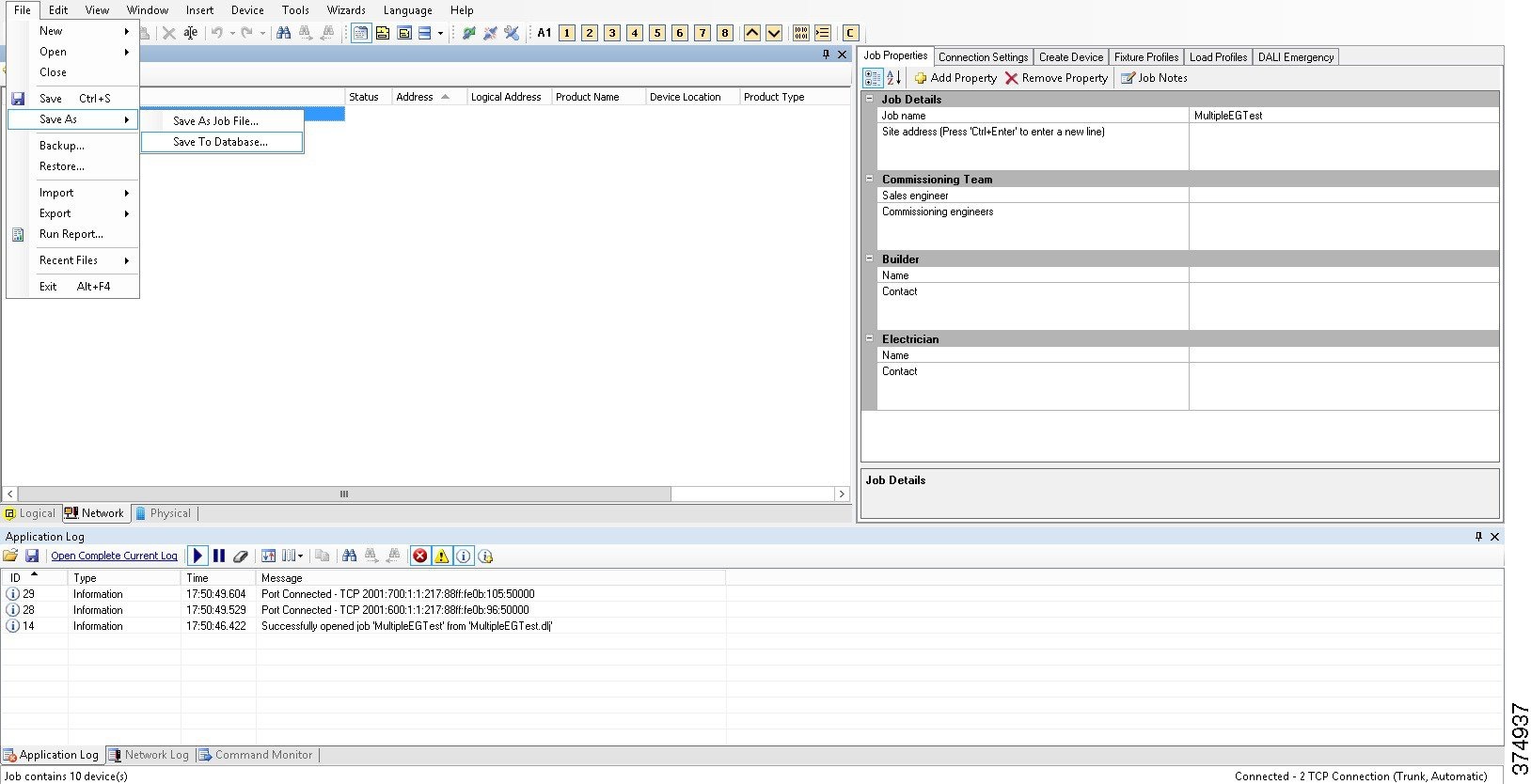1531x784 pixels.
Task: Select Backup from the File menu
Action: click(73, 146)
